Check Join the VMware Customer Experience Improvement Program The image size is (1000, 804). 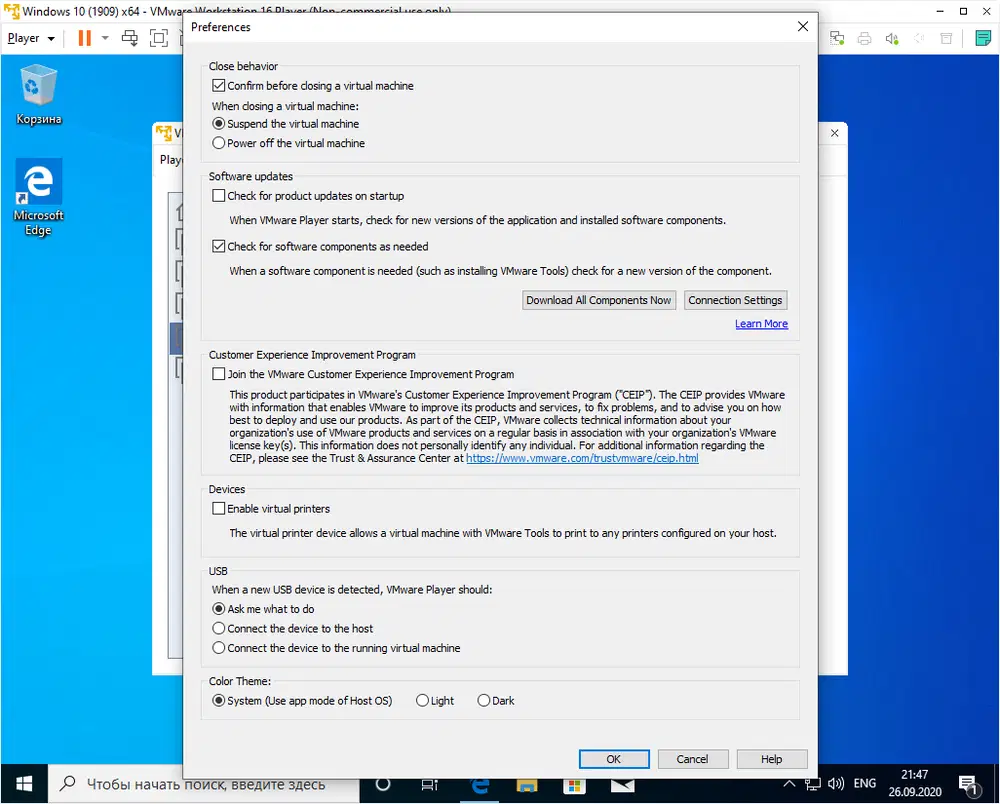coord(219,374)
